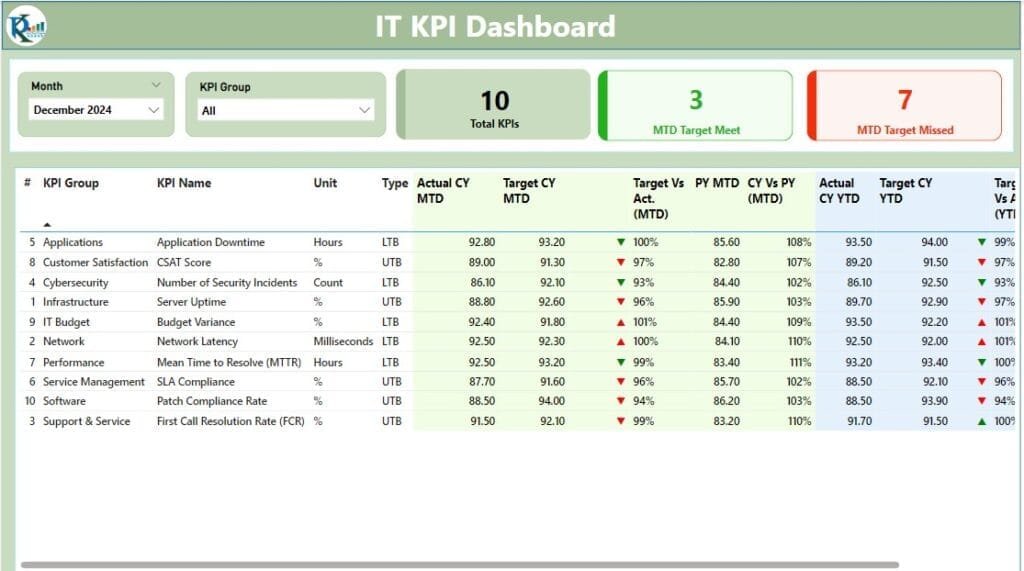Viewport: 1024px width, 571px height.
Task: Click the YTD green up arrow in Support & Service row
Action: [x=982, y=421]
